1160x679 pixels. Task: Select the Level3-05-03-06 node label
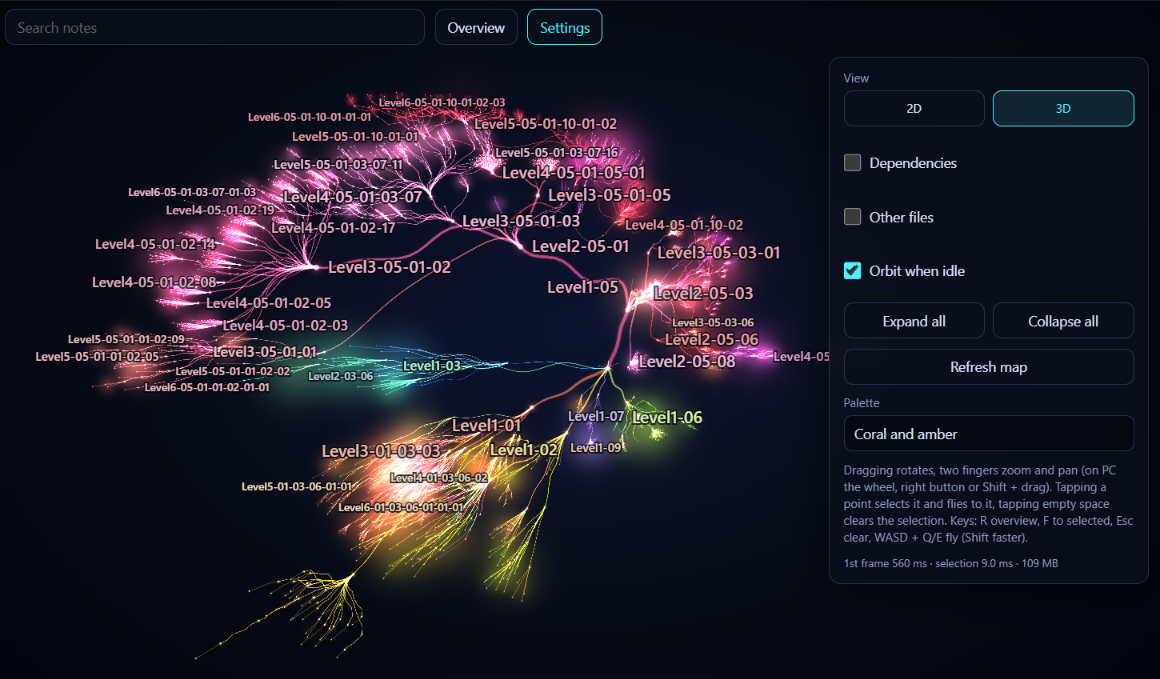[x=713, y=322]
